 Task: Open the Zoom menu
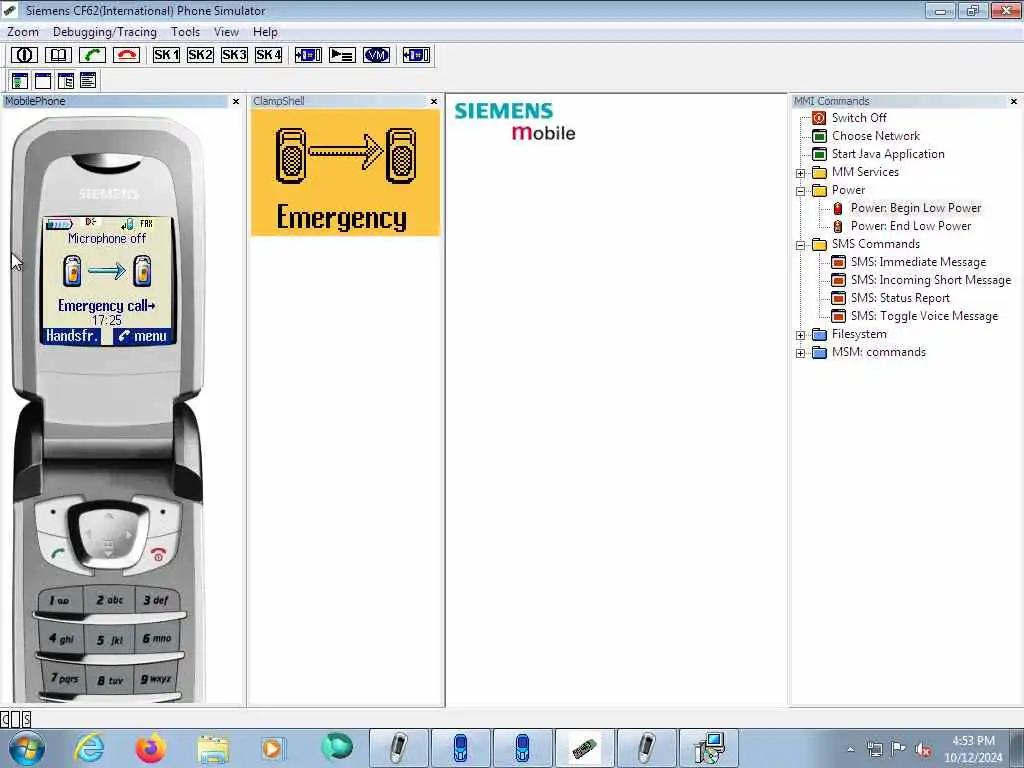(x=23, y=31)
